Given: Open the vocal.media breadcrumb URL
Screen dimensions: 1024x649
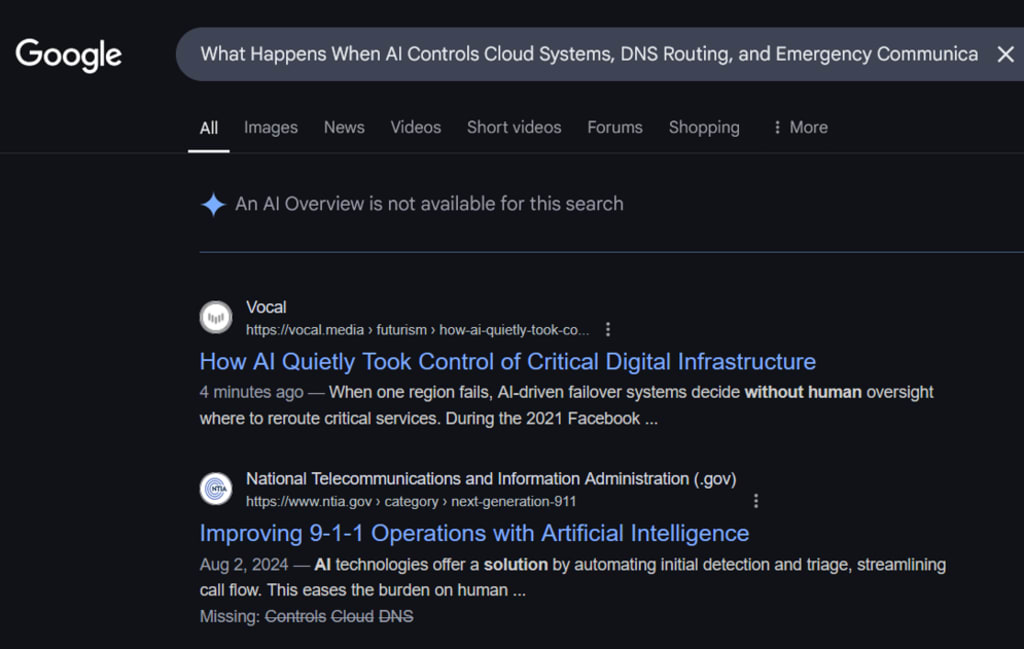Looking at the screenshot, I should point(417,330).
